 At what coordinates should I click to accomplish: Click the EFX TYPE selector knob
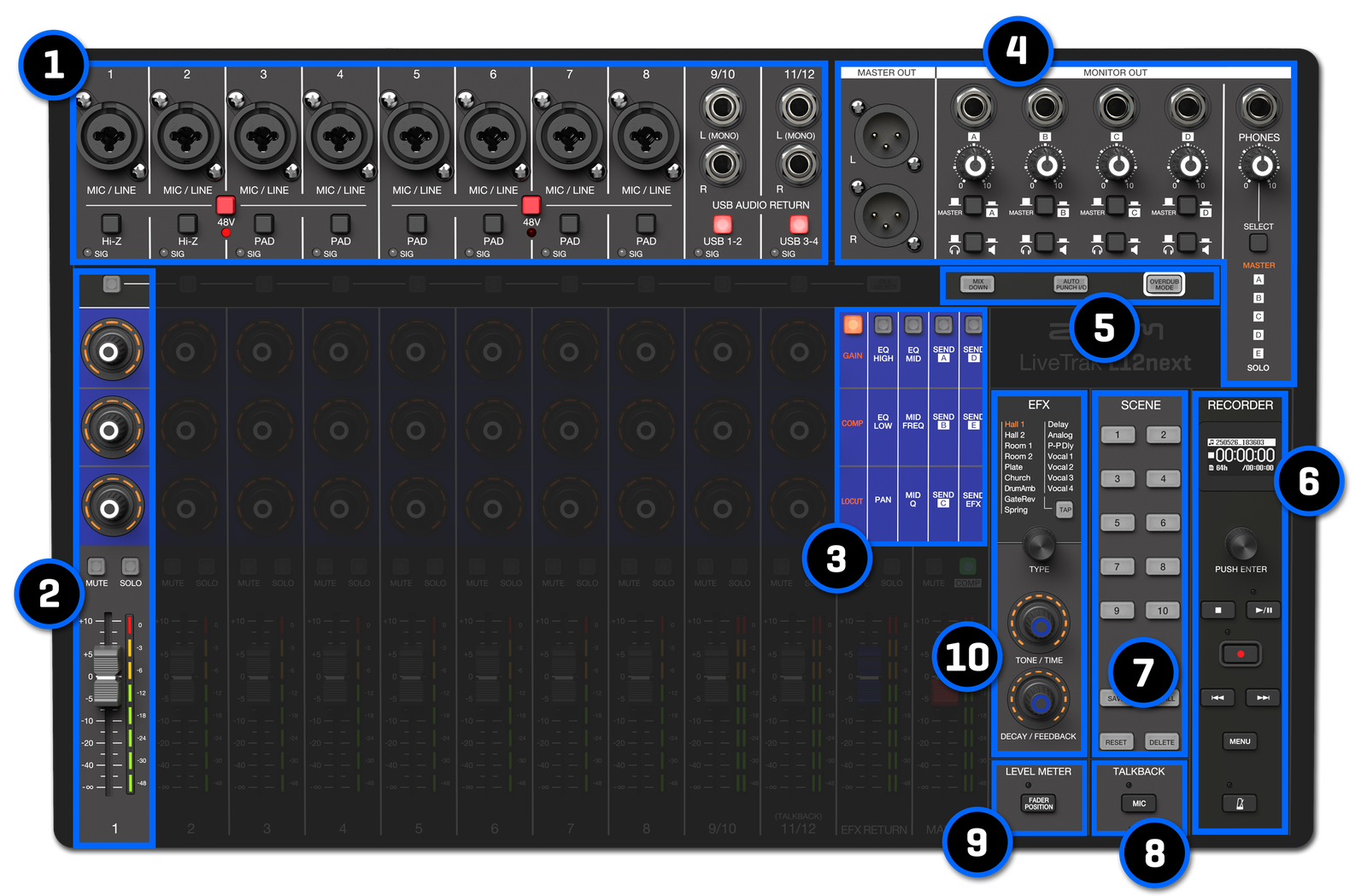pos(1039,543)
